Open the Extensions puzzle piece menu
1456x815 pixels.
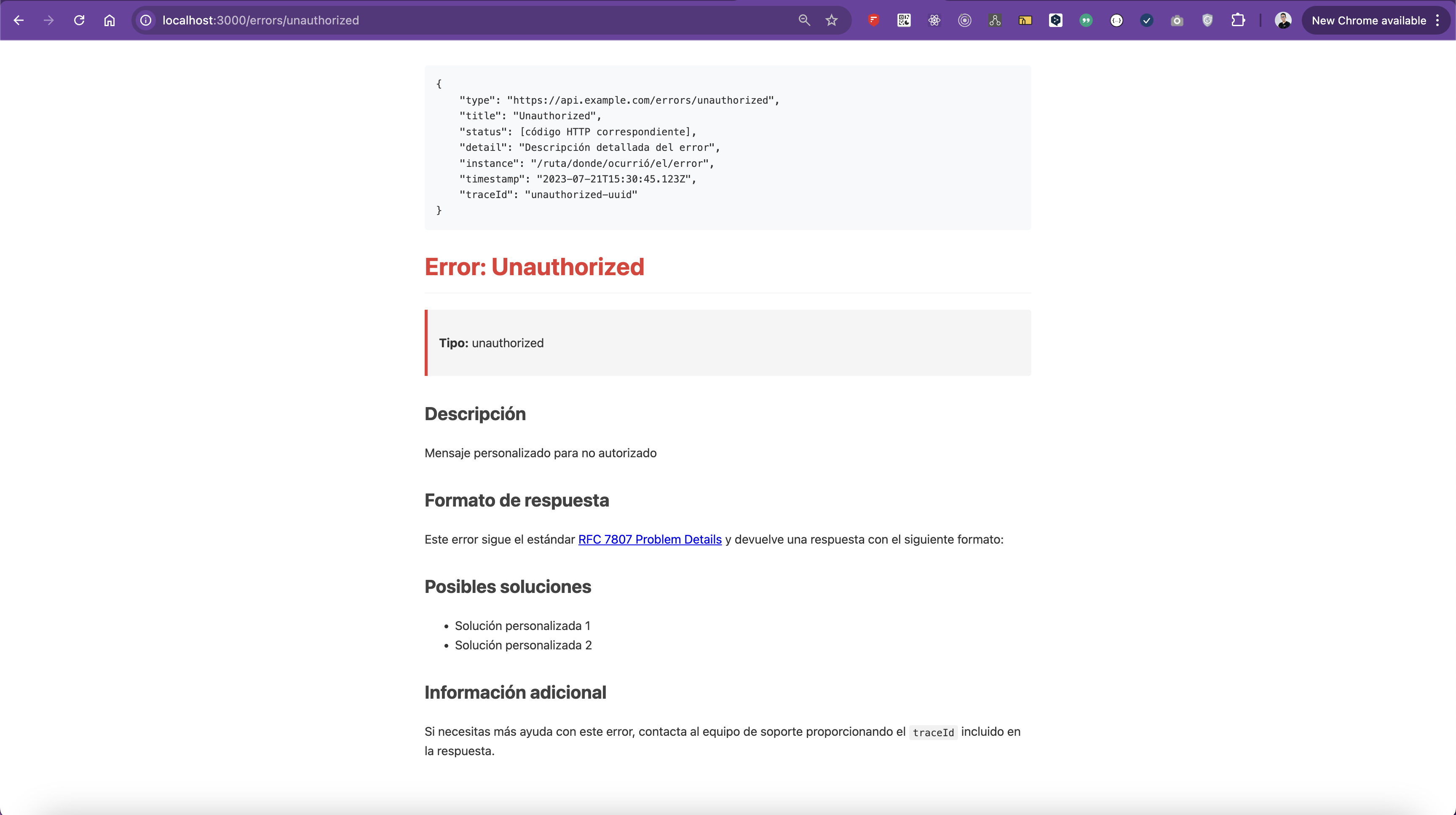[x=1238, y=20]
